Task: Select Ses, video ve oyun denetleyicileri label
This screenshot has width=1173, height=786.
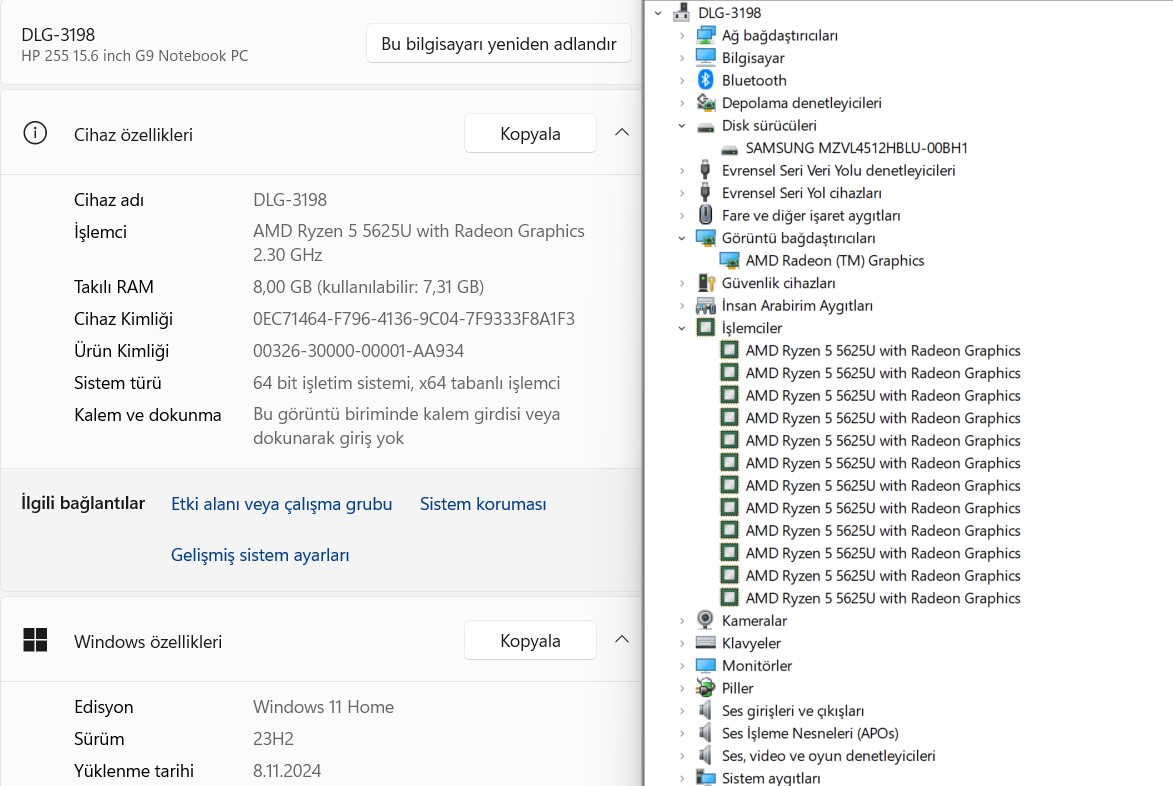Action: tap(829, 755)
